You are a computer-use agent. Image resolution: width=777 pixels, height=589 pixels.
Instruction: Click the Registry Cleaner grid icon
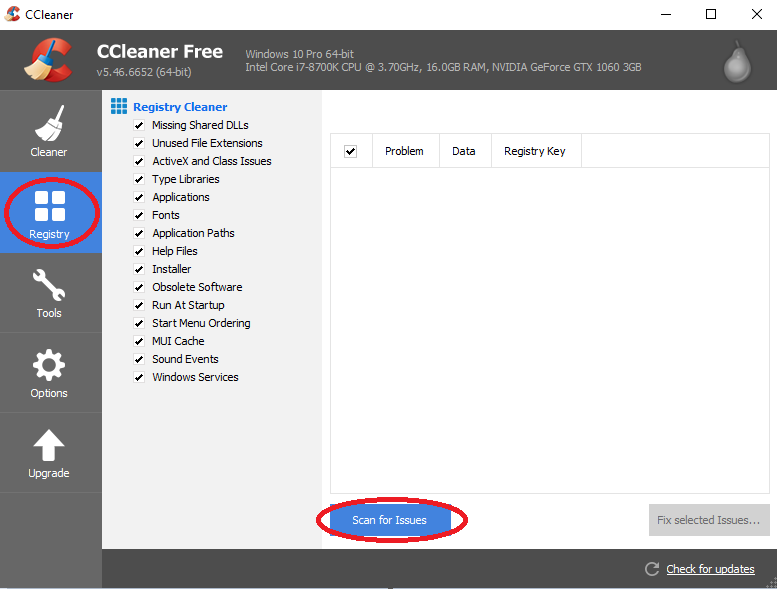tap(119, 106)
